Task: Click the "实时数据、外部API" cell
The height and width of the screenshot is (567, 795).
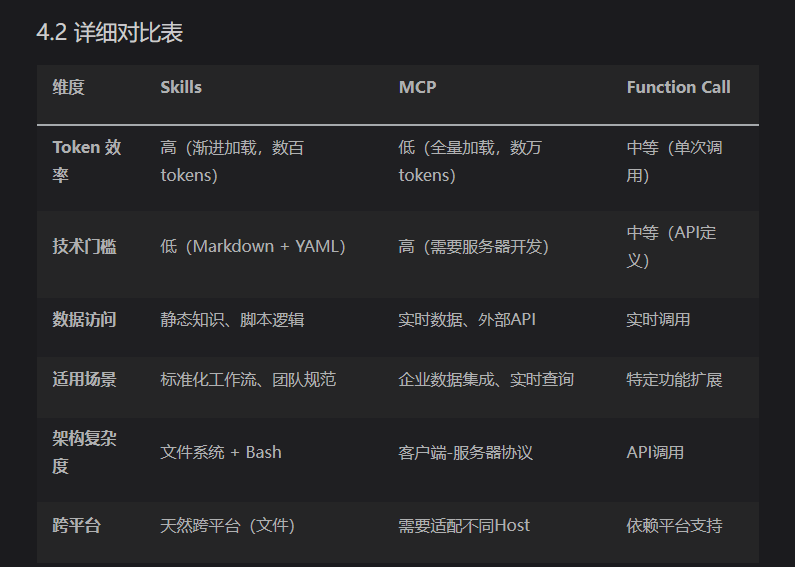Action: (467, 320)
